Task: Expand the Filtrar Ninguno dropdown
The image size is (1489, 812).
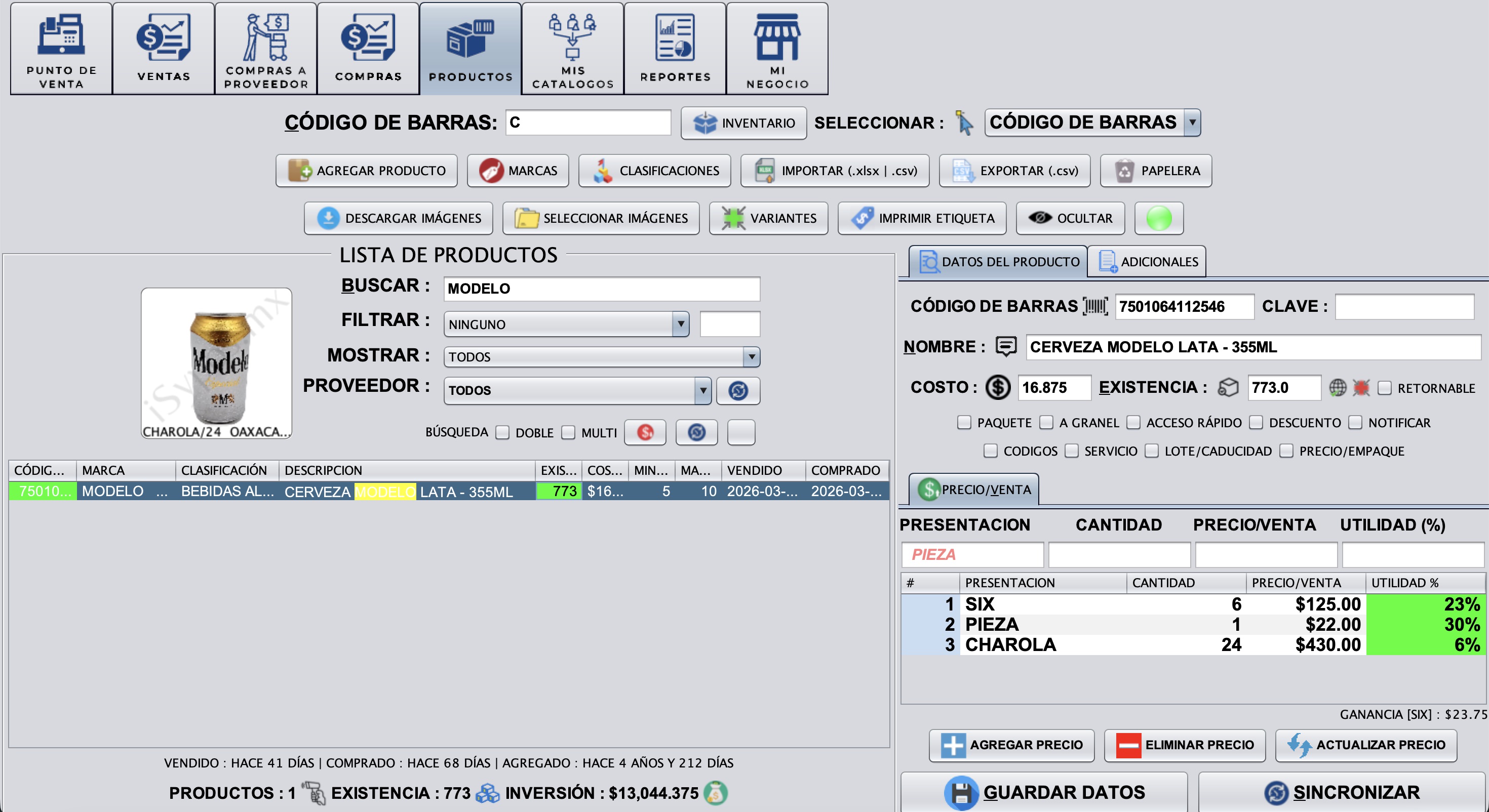Action: tap(566, 324)
